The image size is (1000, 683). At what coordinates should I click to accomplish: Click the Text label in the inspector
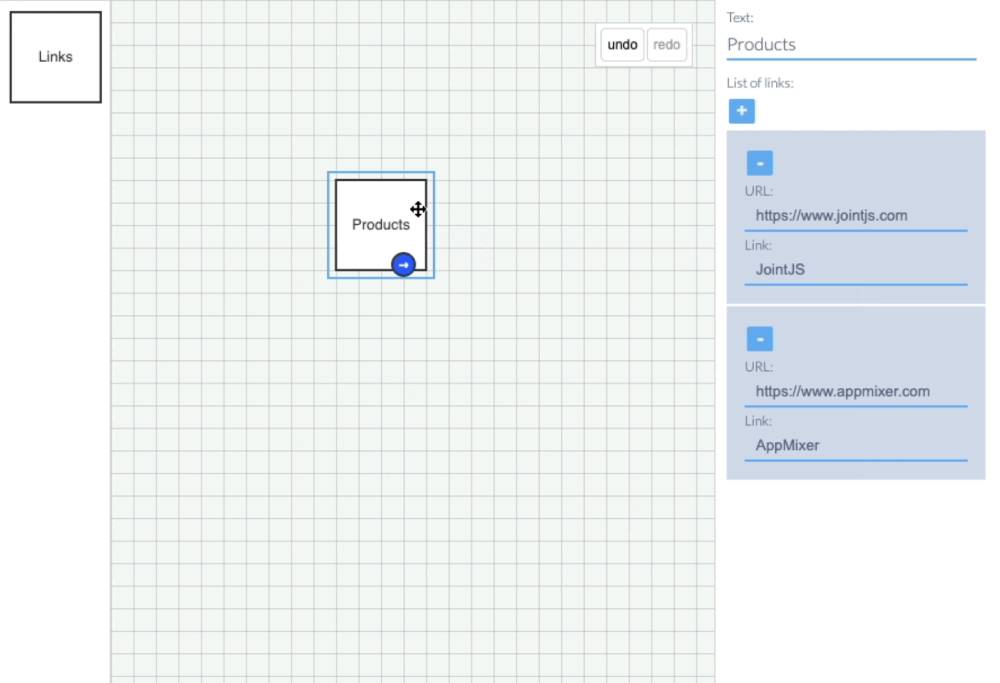[738, 17]
